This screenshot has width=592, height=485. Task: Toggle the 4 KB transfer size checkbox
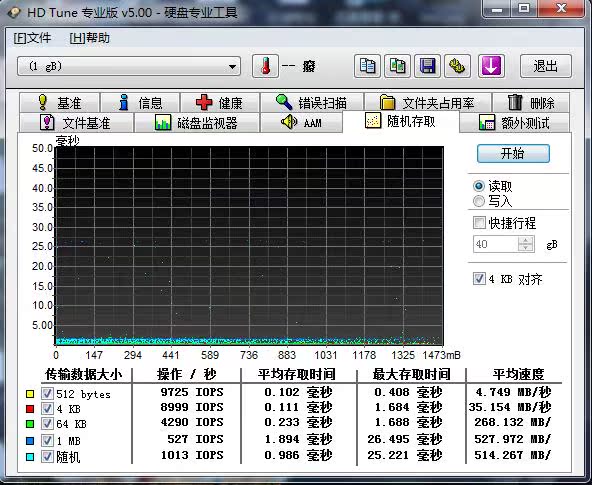click(47, 408)
